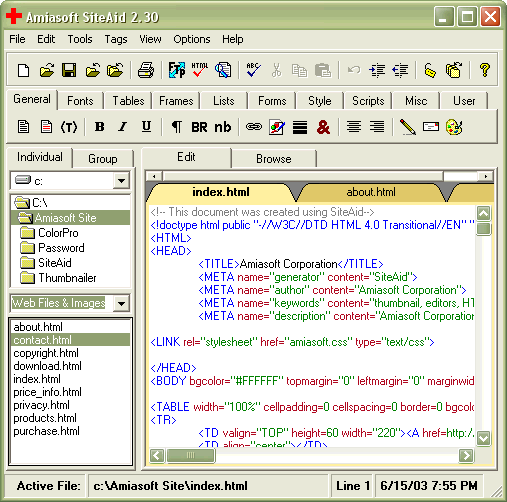Switch to the Forms tab
Image resolution: width=507 pixels, height=502 pixels.
coord(272,101)
